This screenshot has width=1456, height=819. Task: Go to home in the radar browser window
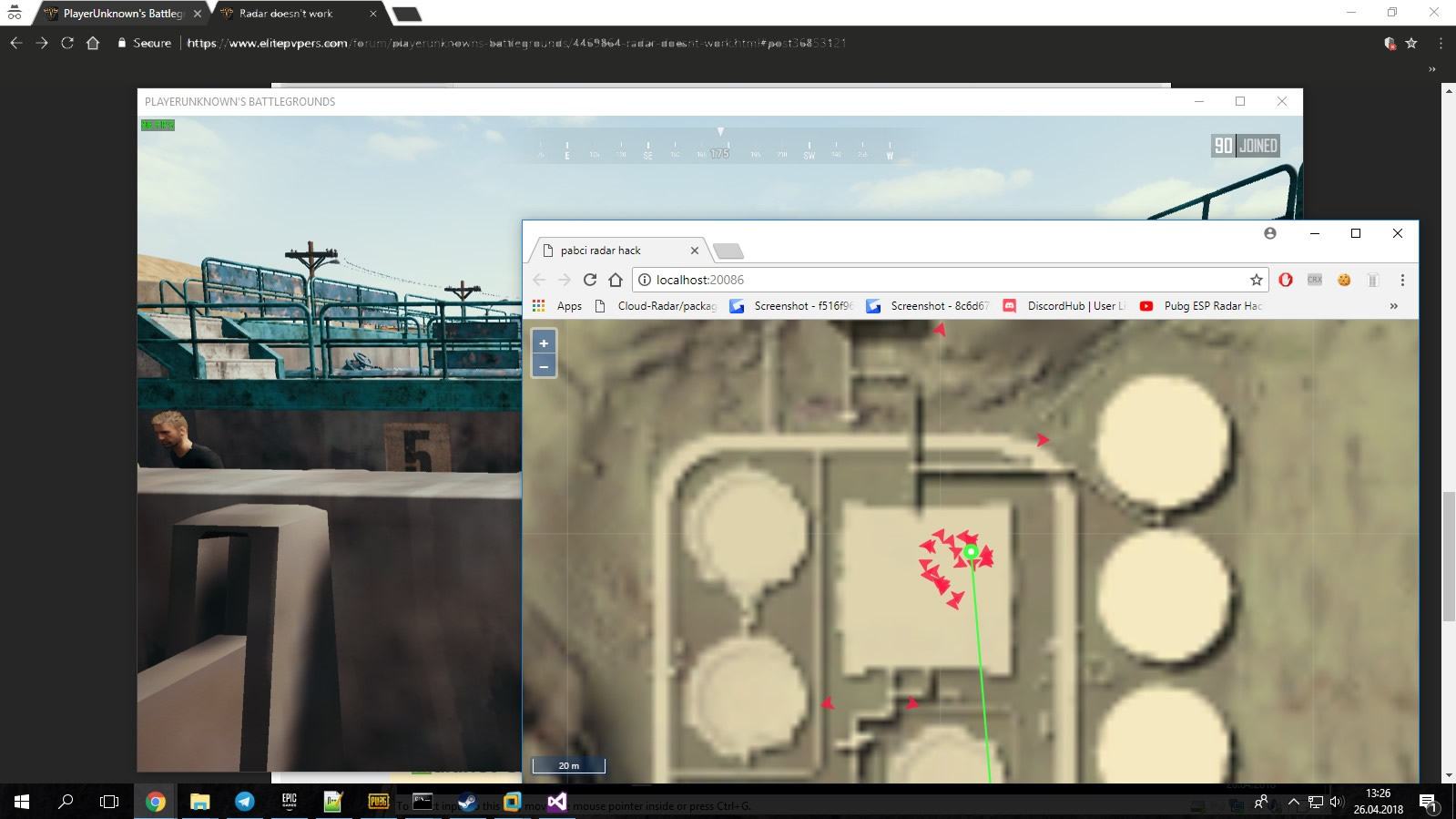click(616, 280)
